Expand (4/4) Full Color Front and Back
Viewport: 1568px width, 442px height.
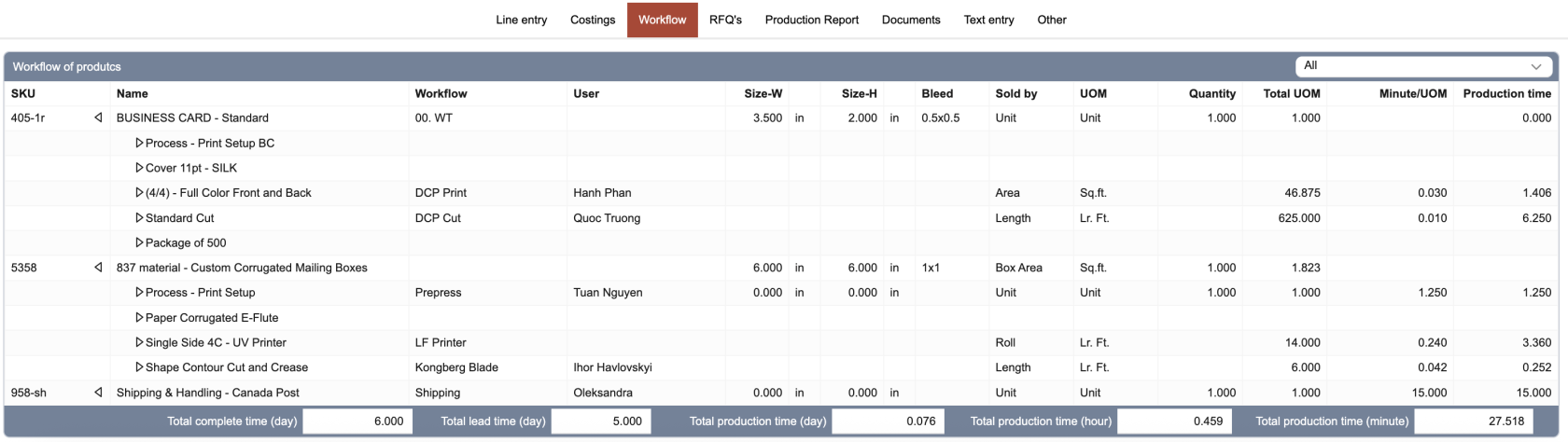point(139,193)
